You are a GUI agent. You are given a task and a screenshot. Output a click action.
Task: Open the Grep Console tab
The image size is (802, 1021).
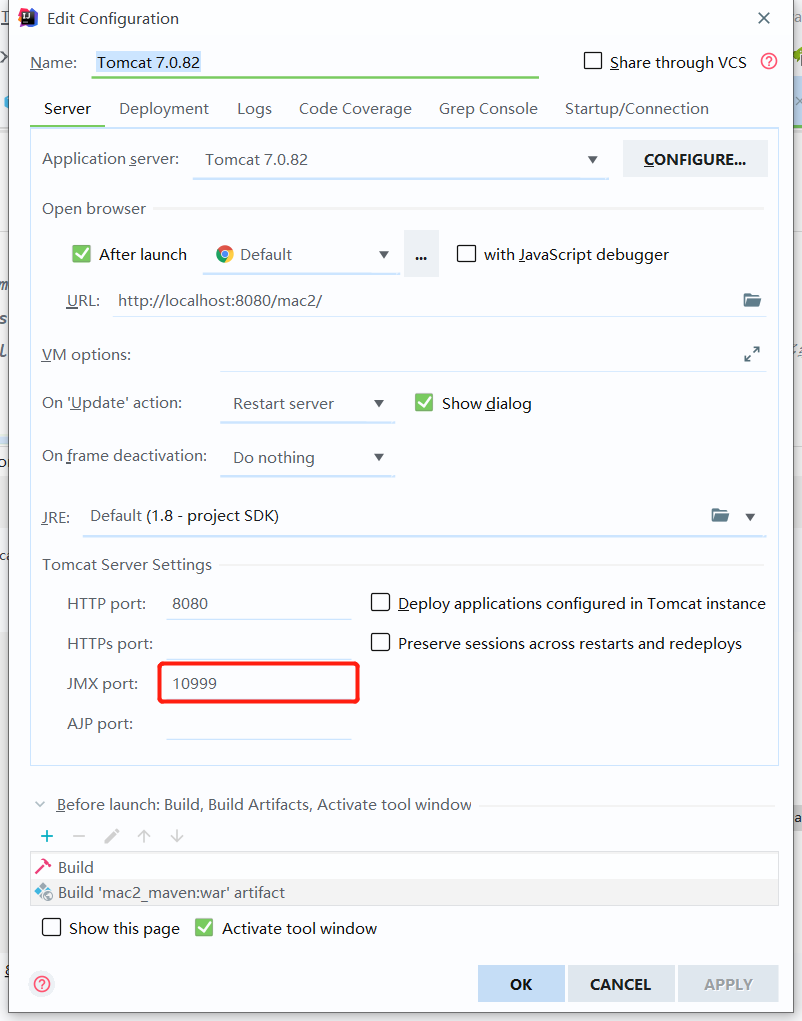click(x=488, y=109)
